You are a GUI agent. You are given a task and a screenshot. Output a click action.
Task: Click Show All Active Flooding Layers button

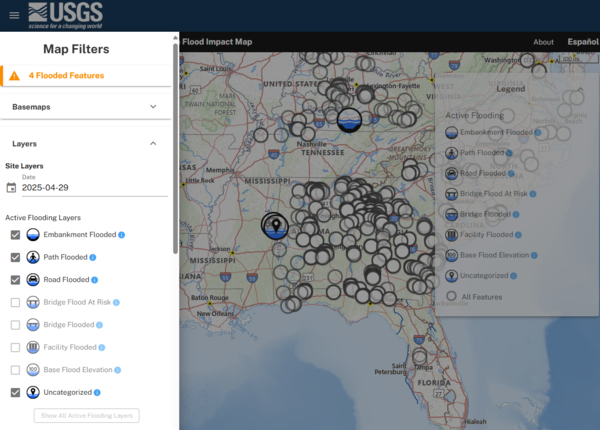click(87, 415)
